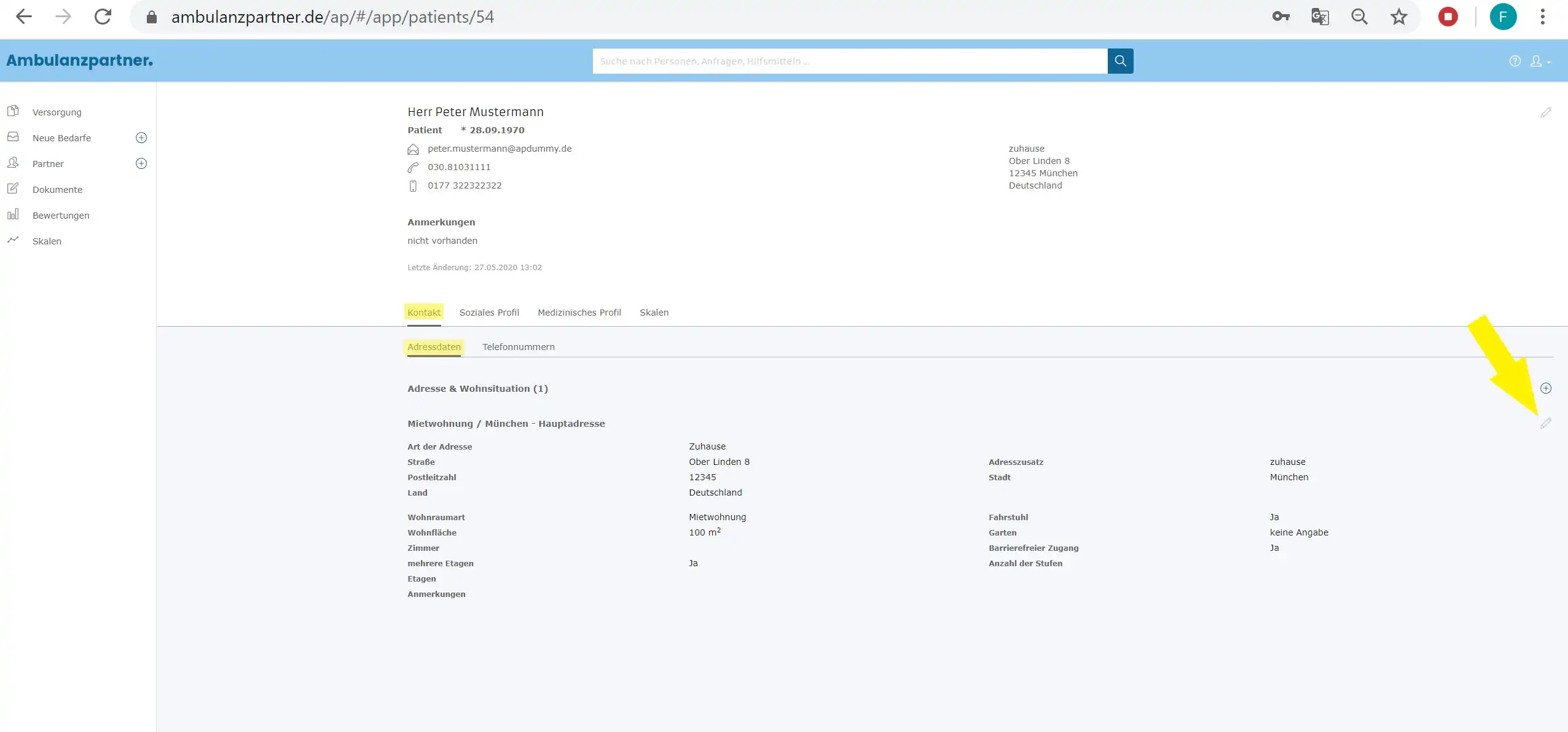Click the heading Adresse & Wohnsituation (1)
This screenshot has width=1568, height=732.
(x=477, y=389)
